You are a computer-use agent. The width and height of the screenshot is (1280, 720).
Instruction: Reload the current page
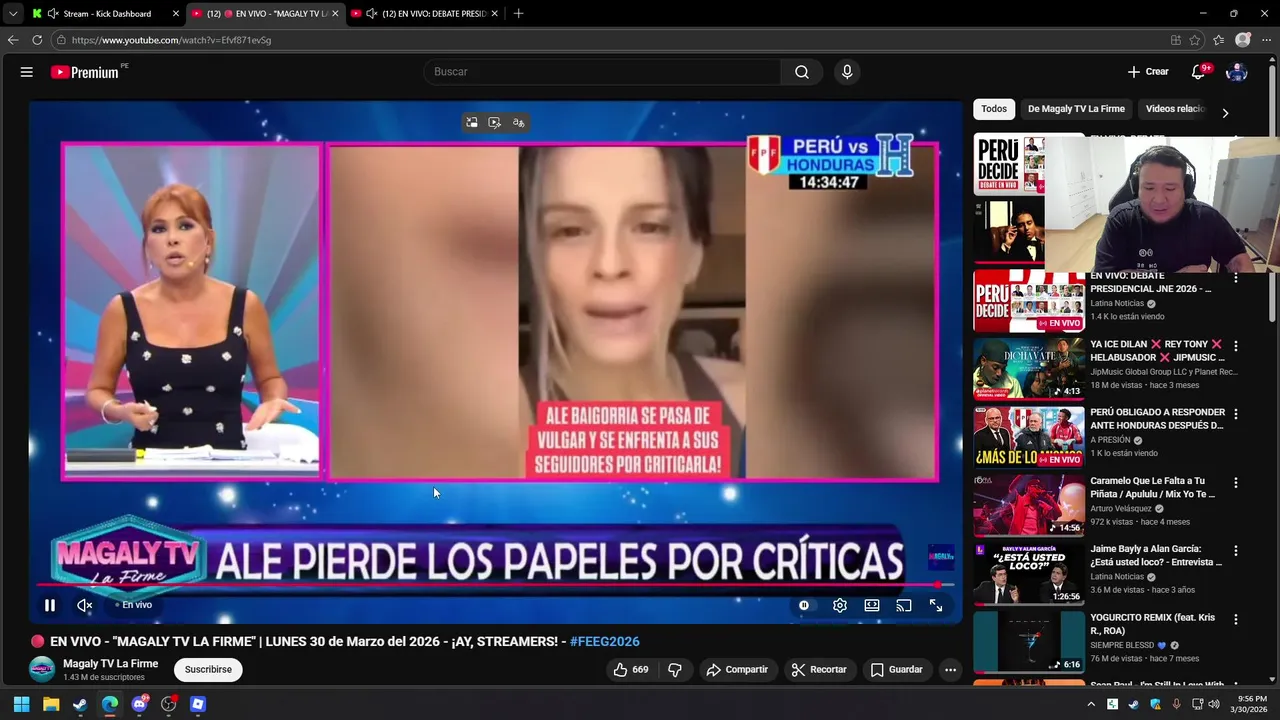[x=37, y=40]
